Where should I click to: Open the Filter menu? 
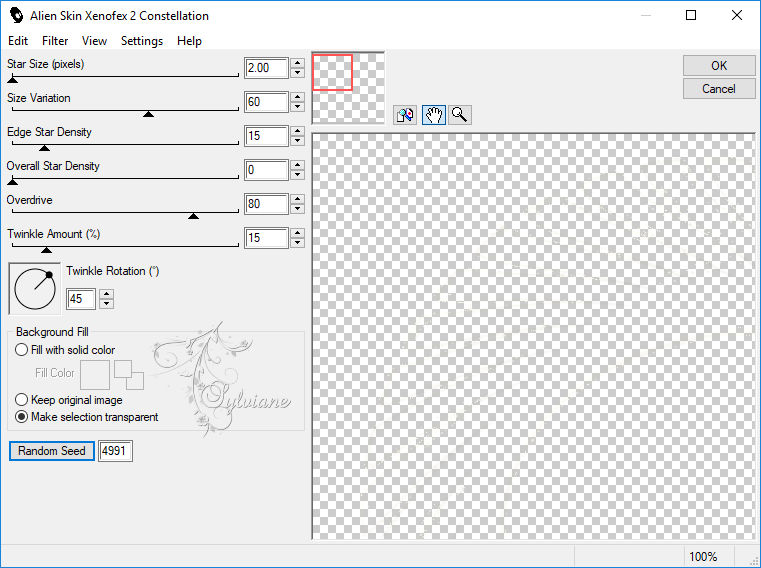55,41
